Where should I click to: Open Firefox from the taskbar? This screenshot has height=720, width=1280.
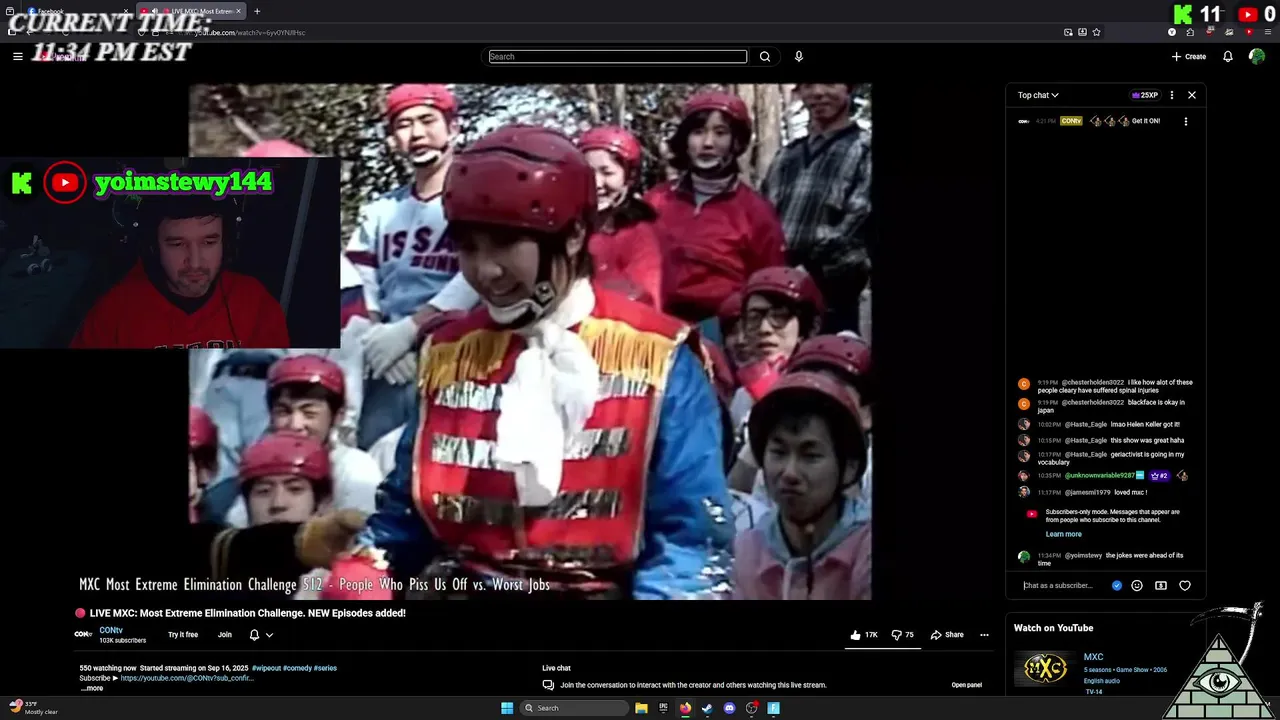tap(685, 708)
